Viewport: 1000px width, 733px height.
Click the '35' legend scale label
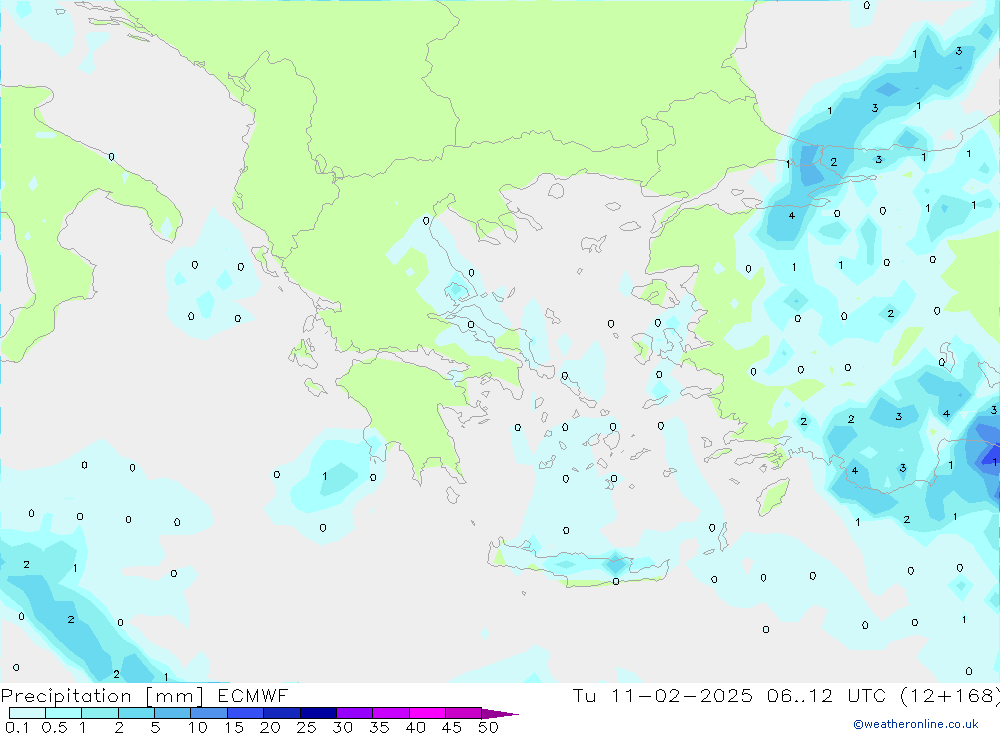pos(379,727)
